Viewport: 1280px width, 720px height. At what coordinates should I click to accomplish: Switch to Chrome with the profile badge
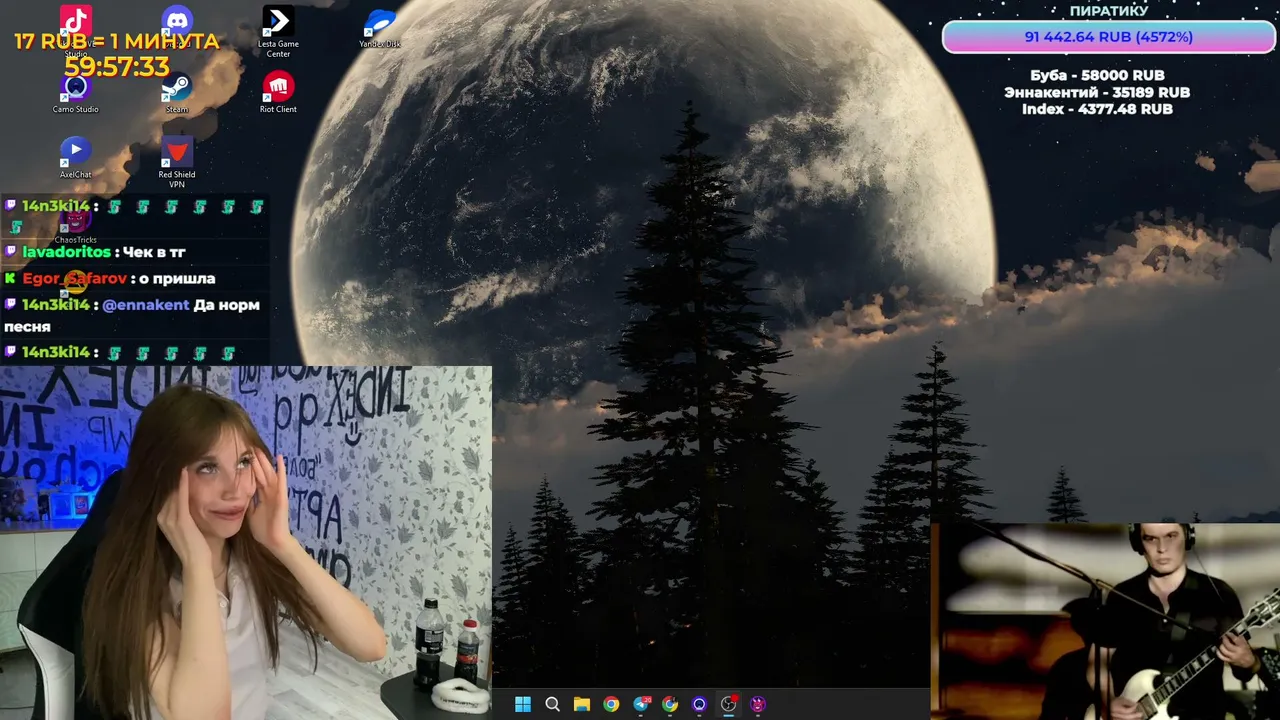coord(670,704)
